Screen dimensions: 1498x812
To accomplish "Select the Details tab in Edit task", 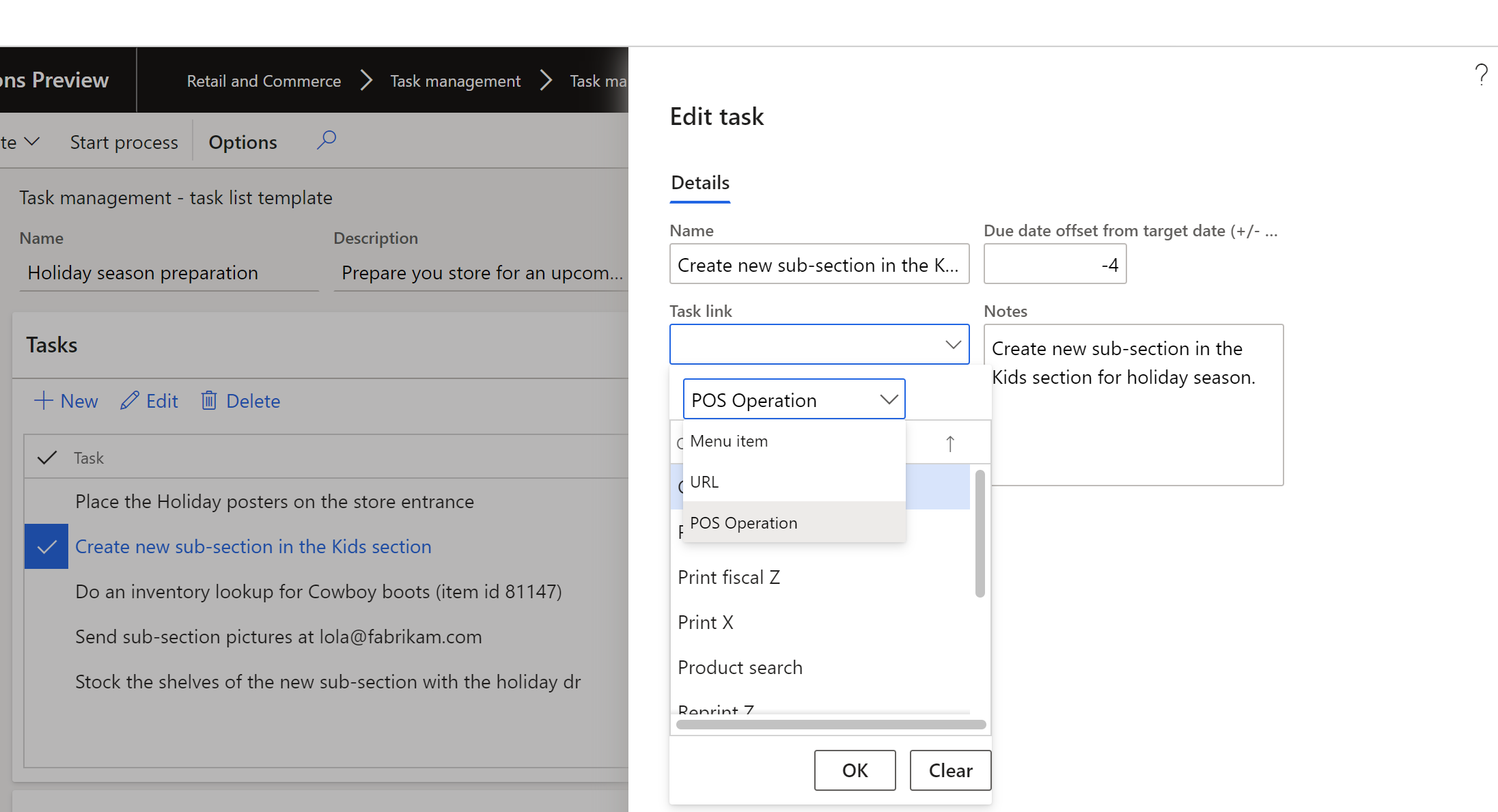I will point(700,181).
